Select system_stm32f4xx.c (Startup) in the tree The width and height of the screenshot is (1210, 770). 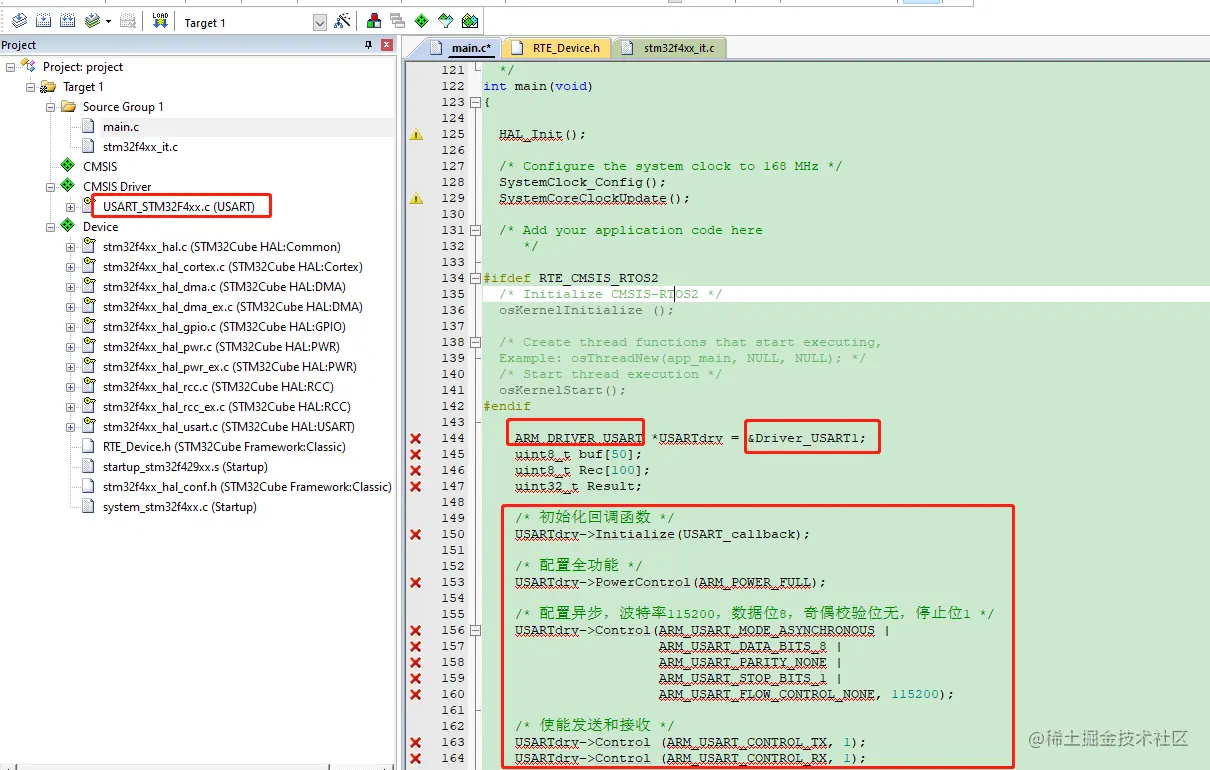[179, 507]
